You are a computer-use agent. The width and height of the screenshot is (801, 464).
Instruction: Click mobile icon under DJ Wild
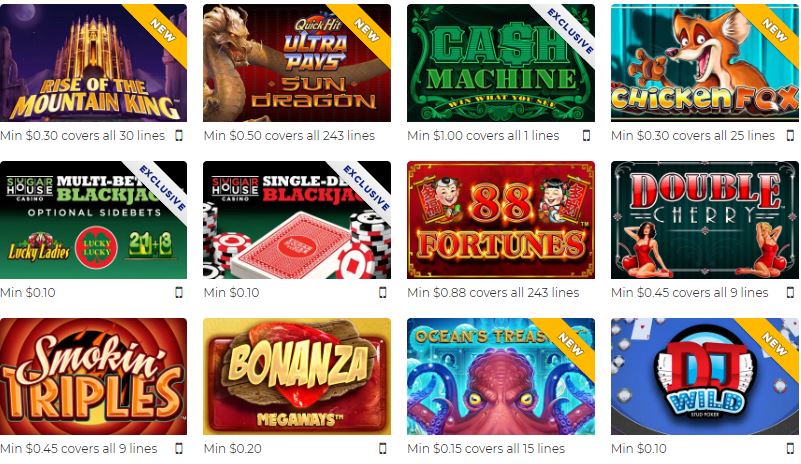[x=790, y=448]
